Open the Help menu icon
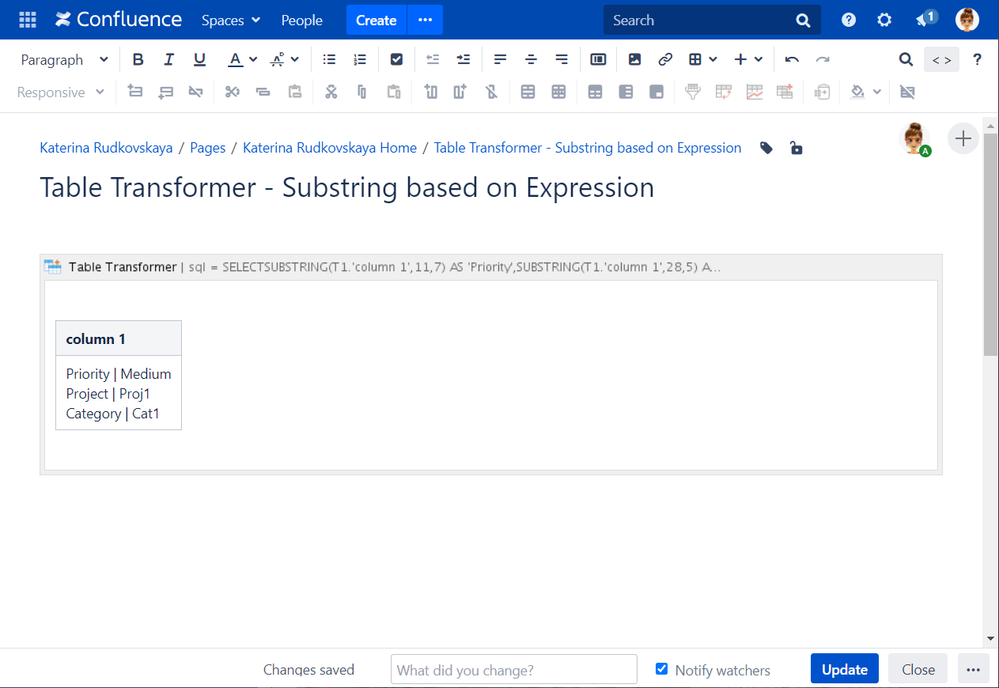The image size is (999, 688). (x=848, y=20)
